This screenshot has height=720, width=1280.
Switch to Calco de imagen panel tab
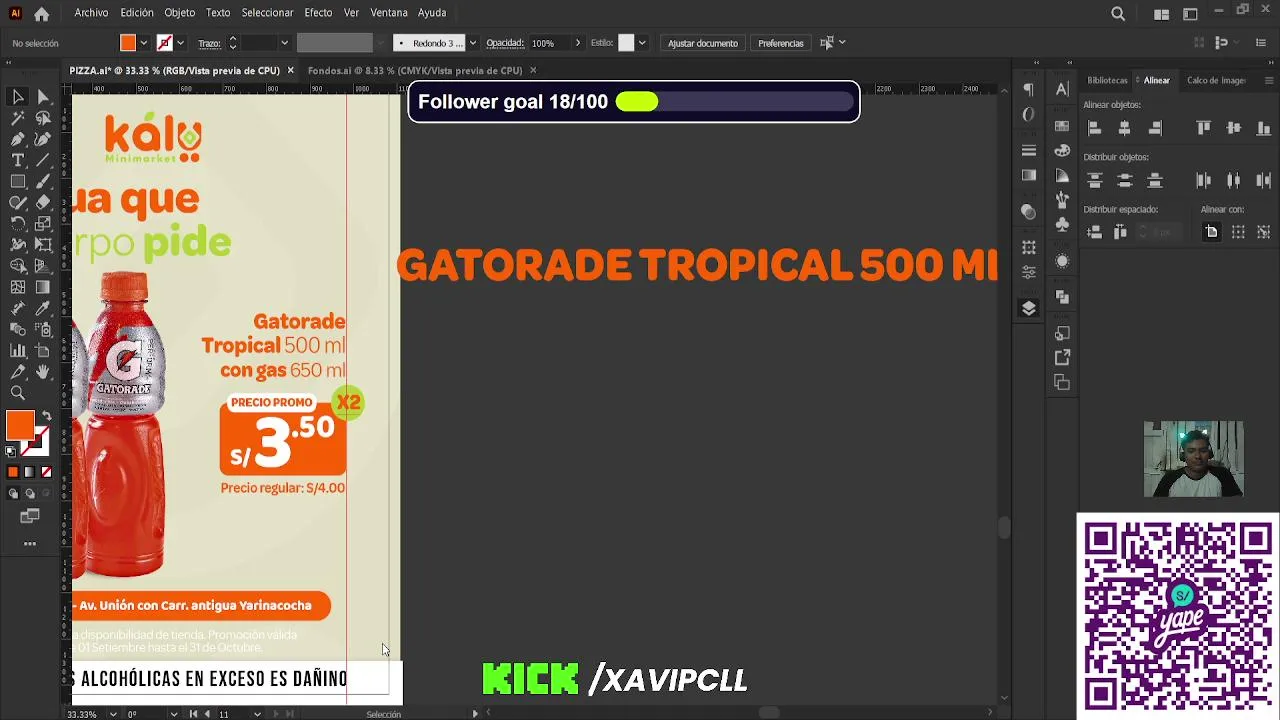pos(1216,80)
